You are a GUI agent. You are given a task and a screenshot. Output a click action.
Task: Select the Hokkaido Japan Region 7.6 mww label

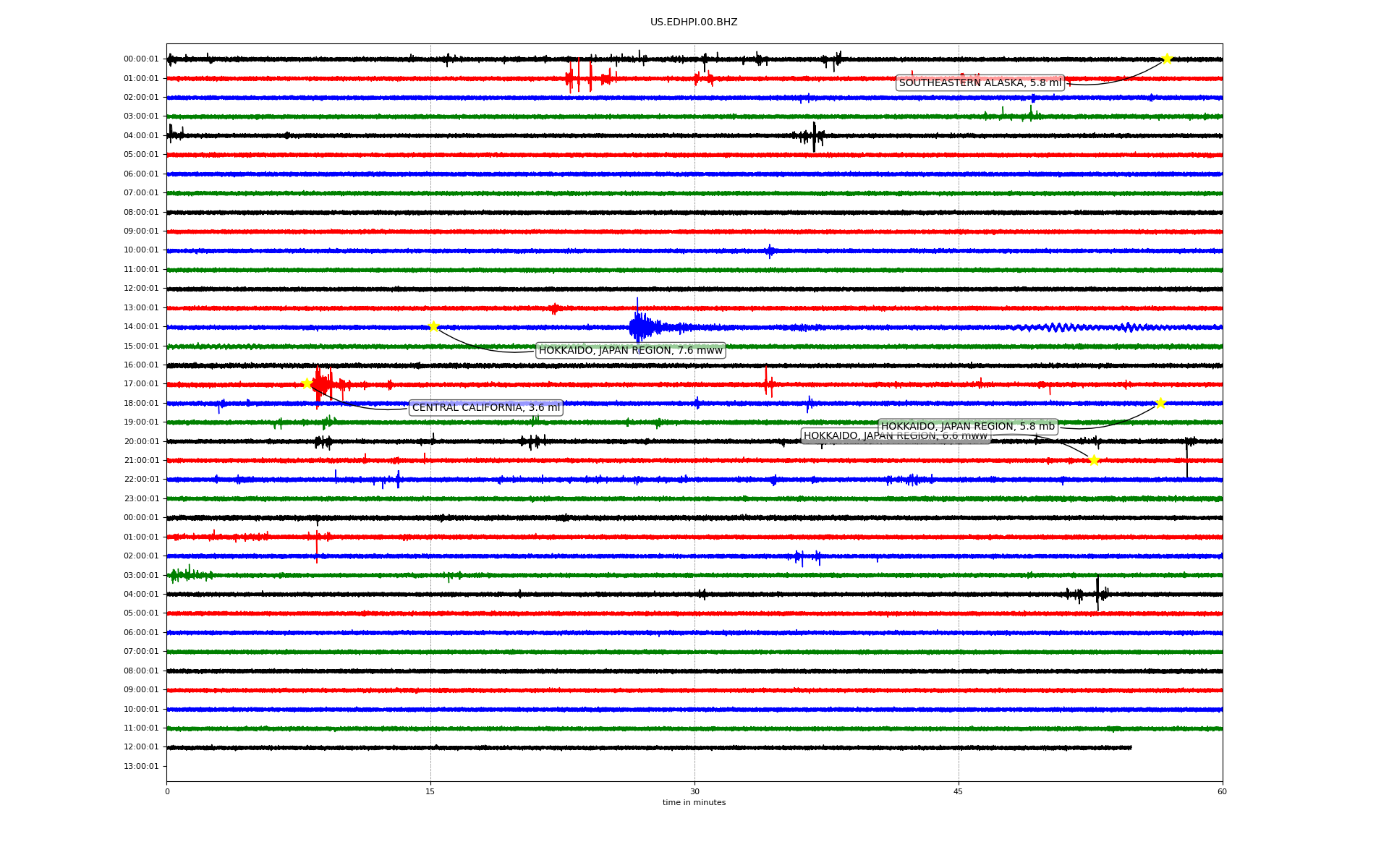tap(630, 351)
